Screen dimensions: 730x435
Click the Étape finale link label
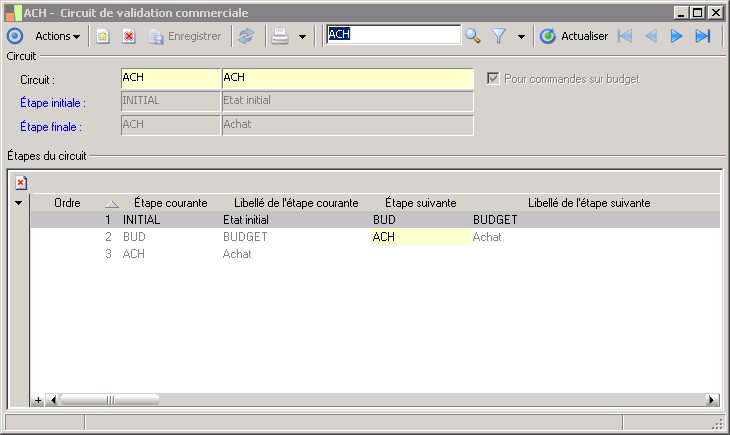tap(51, 127)
